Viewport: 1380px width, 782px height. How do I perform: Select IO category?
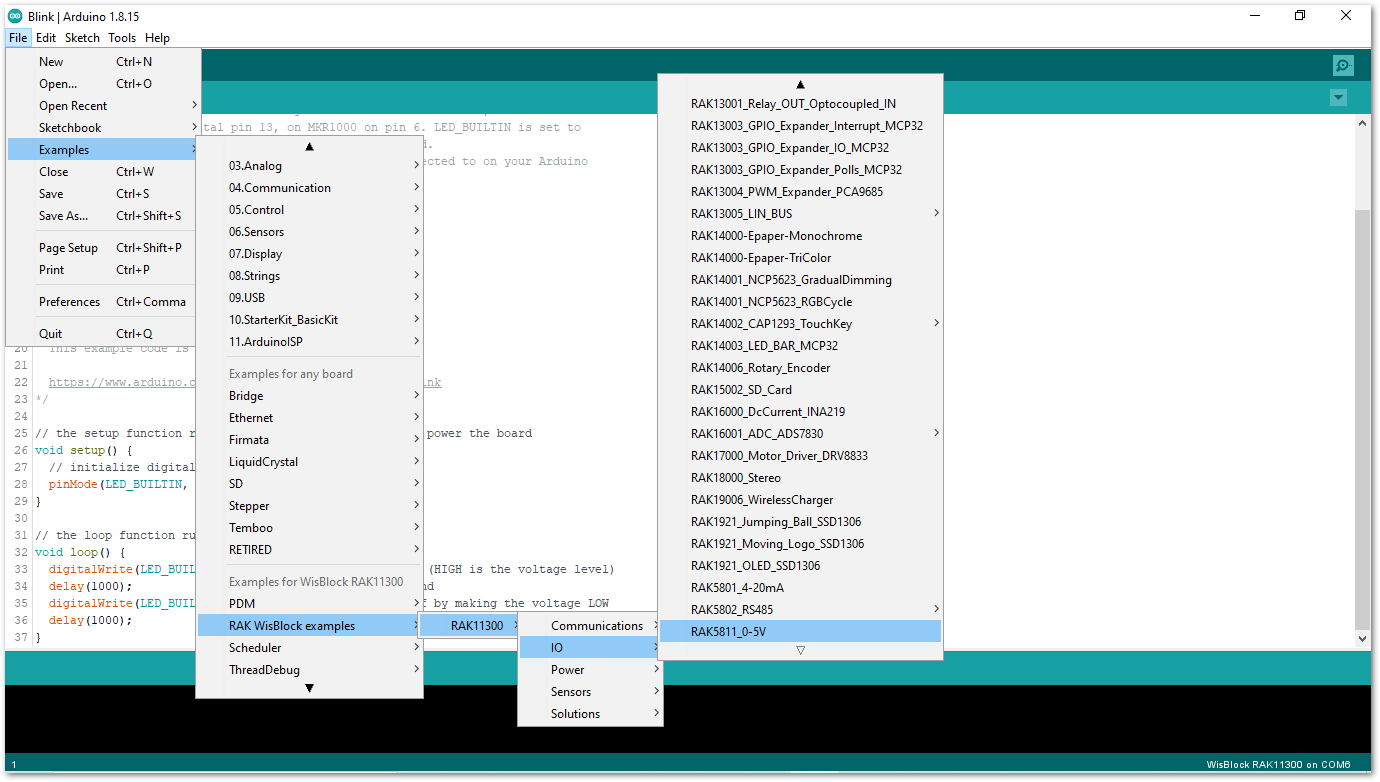pyautogui.click(x=591, y=648)
